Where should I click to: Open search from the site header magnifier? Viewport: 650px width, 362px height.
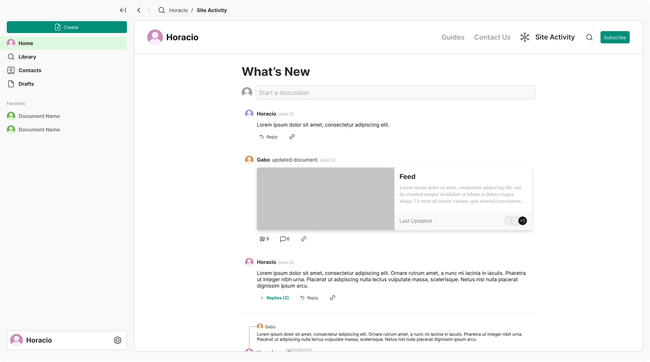(589, 37)
